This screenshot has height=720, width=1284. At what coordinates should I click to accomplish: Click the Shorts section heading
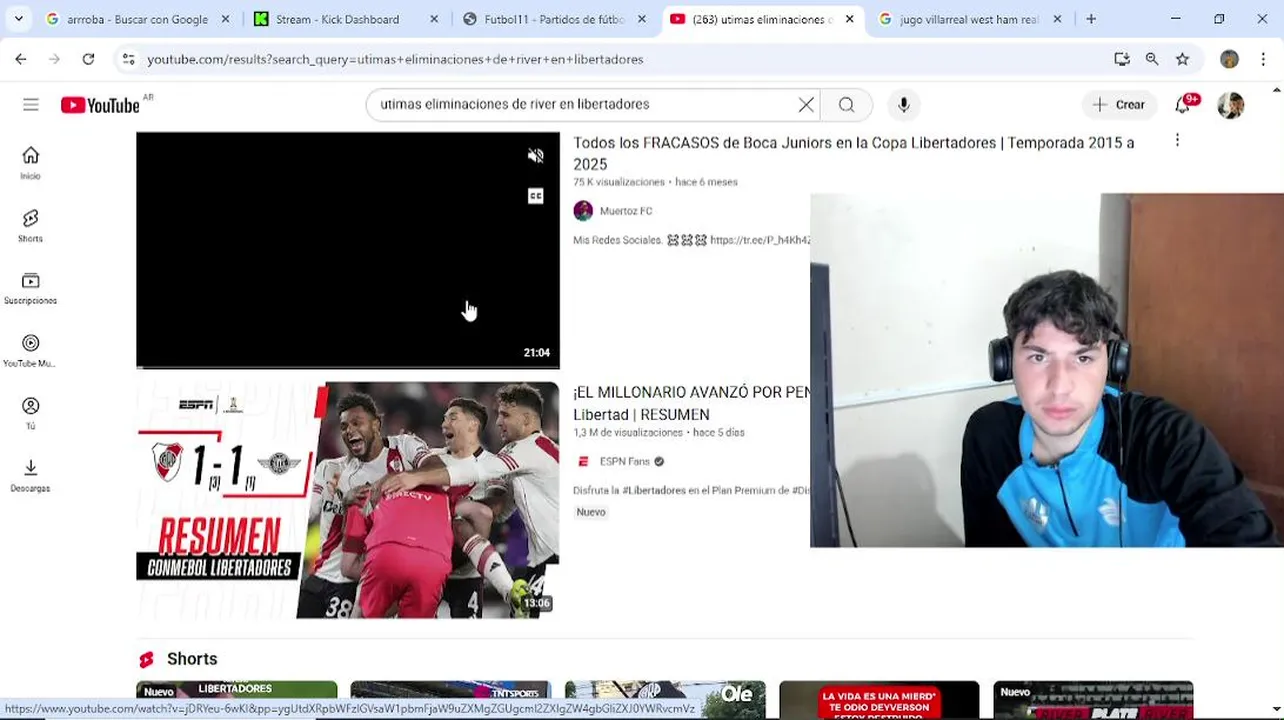pos(192,659)
